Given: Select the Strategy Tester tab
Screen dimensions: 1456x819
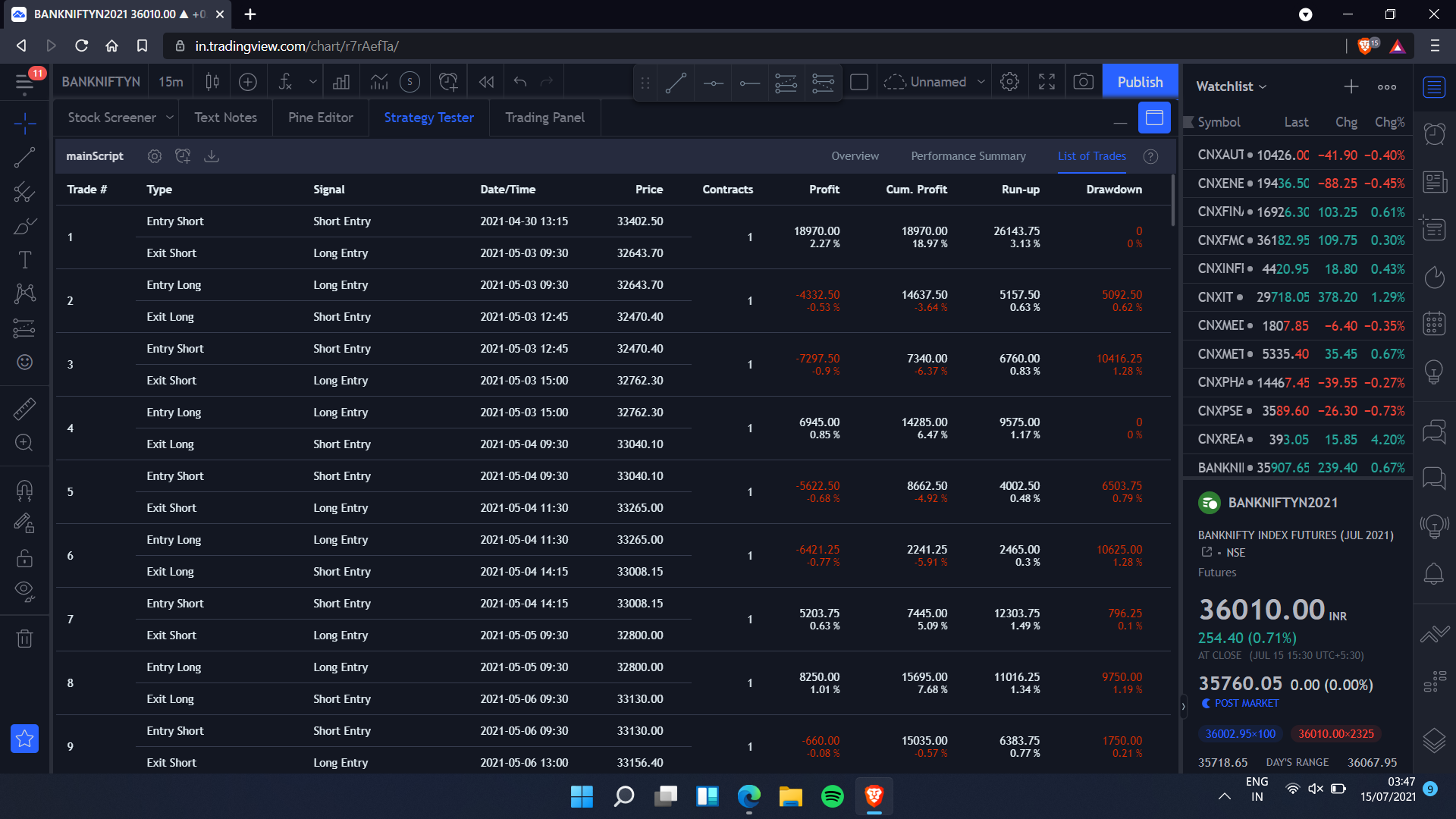Looking at the screenshot, I should pyautogui.click(x=428, y=118).
